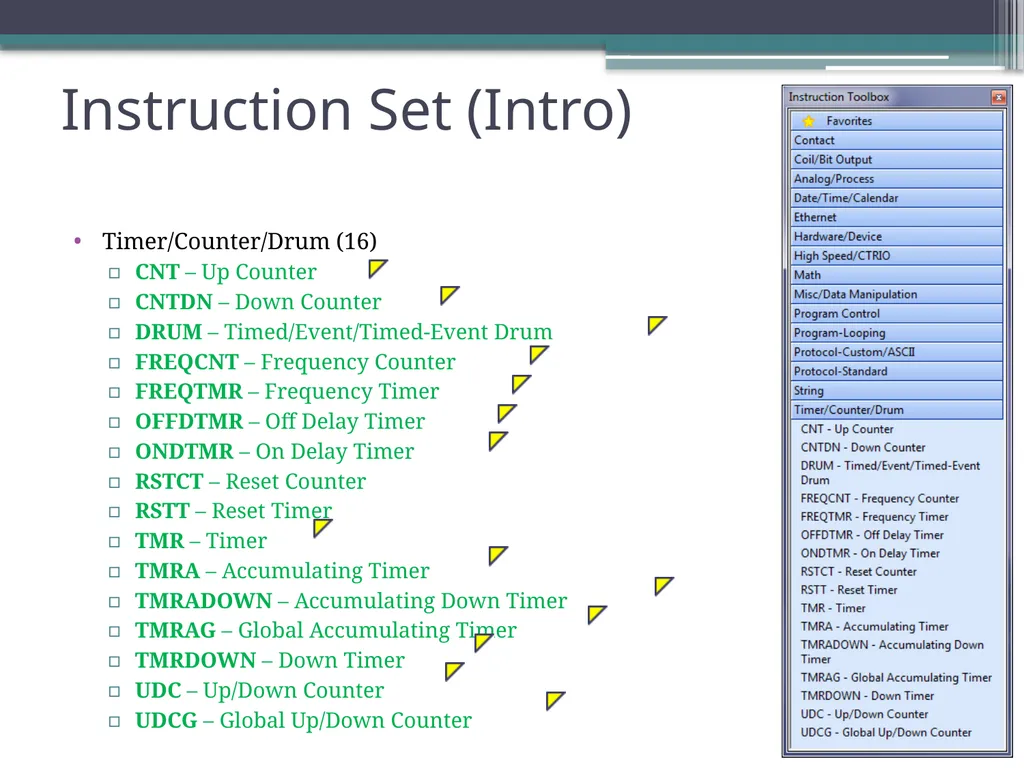The image size is (1024, 768).
Task: Select CNT - Up Counter in toolbox
Action: point(847,429)
